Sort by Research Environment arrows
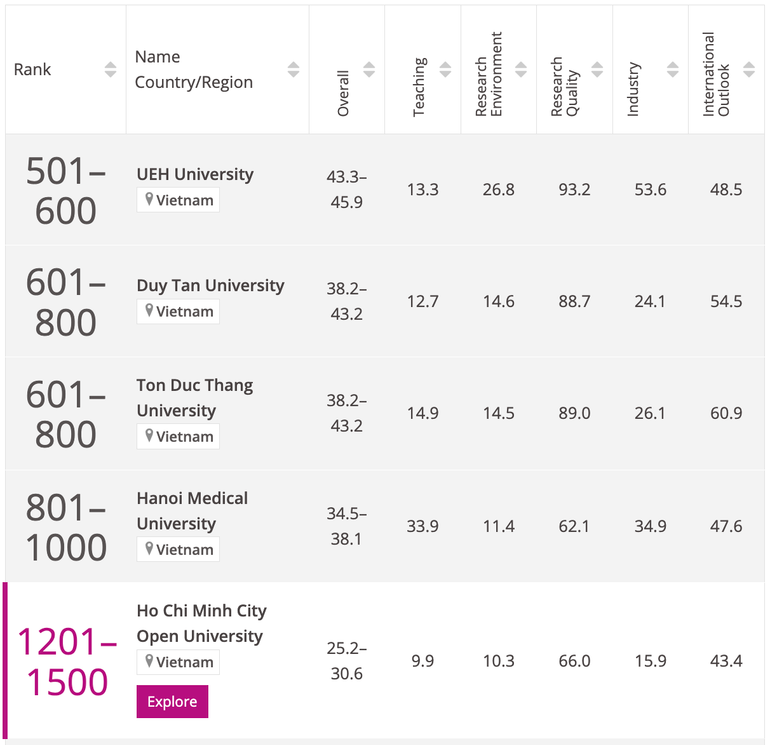 coord(521,70)
